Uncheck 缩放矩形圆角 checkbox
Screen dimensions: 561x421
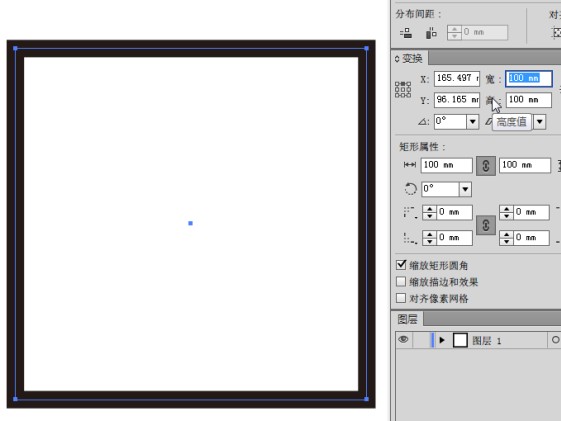point(401,265)
